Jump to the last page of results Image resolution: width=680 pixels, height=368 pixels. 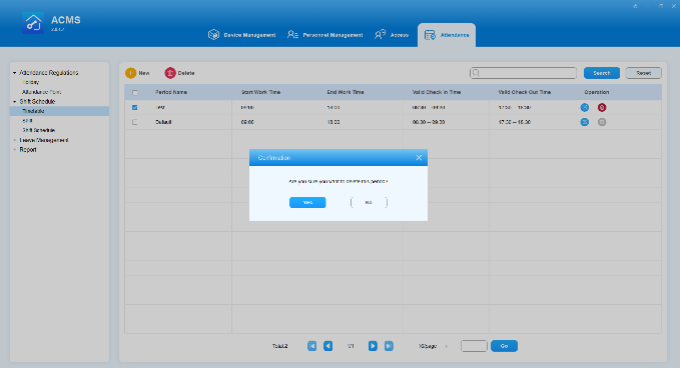[x=389, y=346]
